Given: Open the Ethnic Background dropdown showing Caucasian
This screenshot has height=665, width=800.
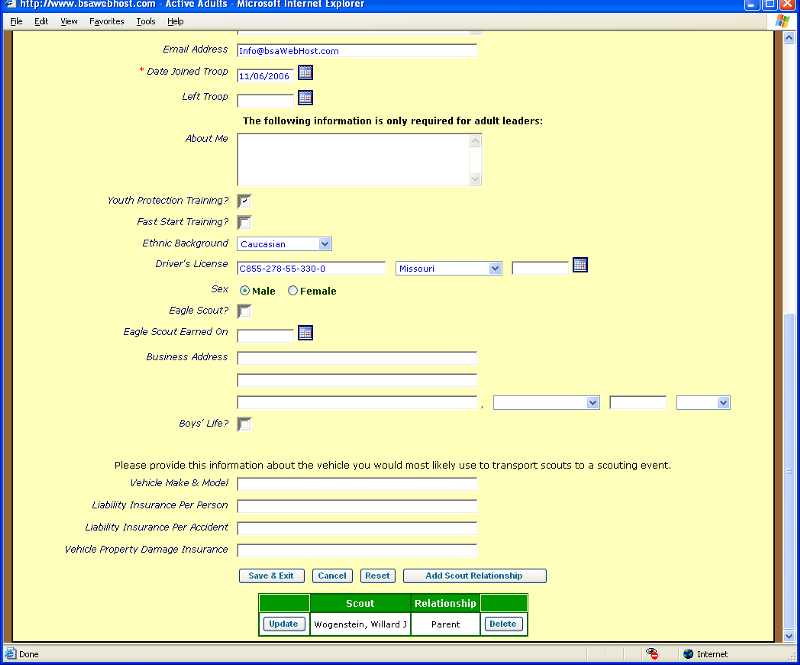Looking at the screenshot, I should [324, 243].
